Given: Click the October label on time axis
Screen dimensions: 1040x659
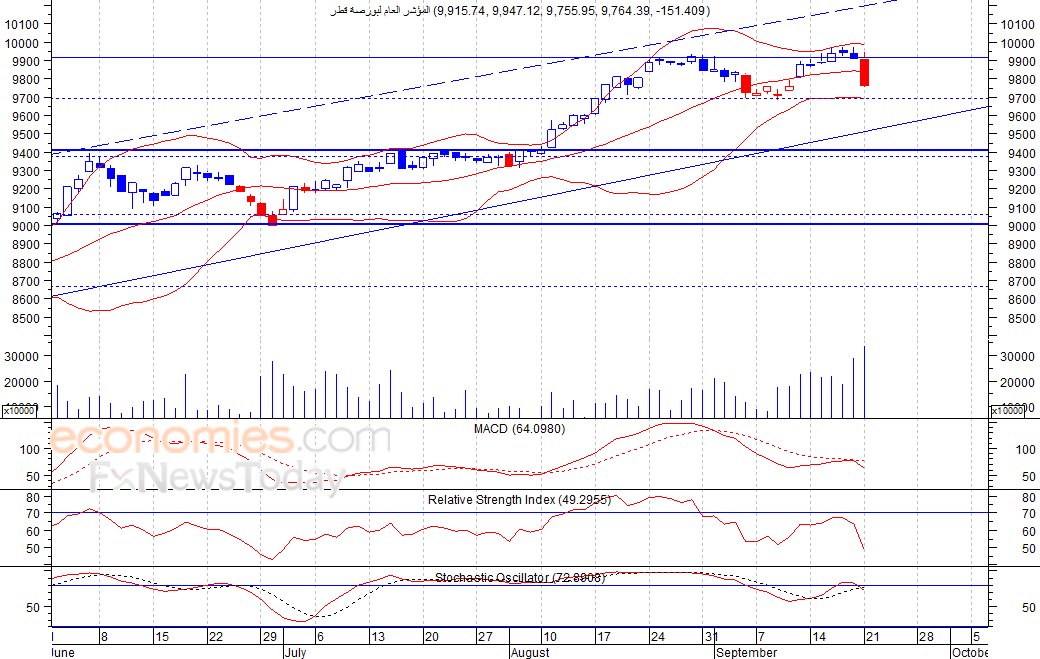Looking at the screenshot, I should 970,652.
